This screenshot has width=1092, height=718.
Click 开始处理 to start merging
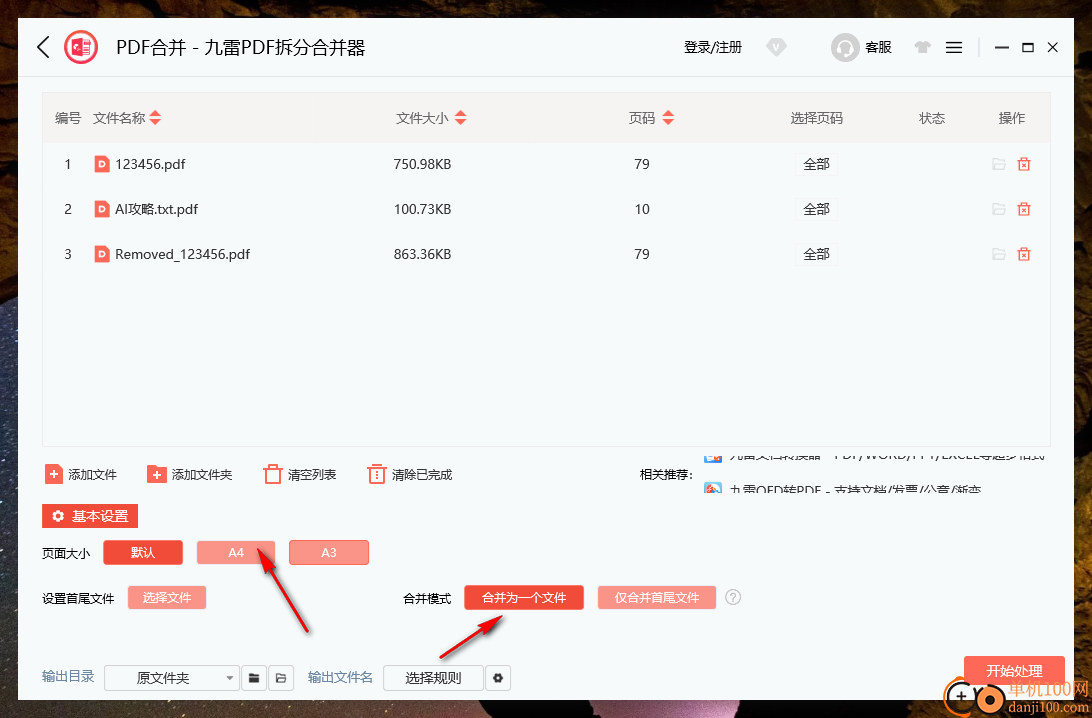pyautogui.click(x=1014, y=671)
